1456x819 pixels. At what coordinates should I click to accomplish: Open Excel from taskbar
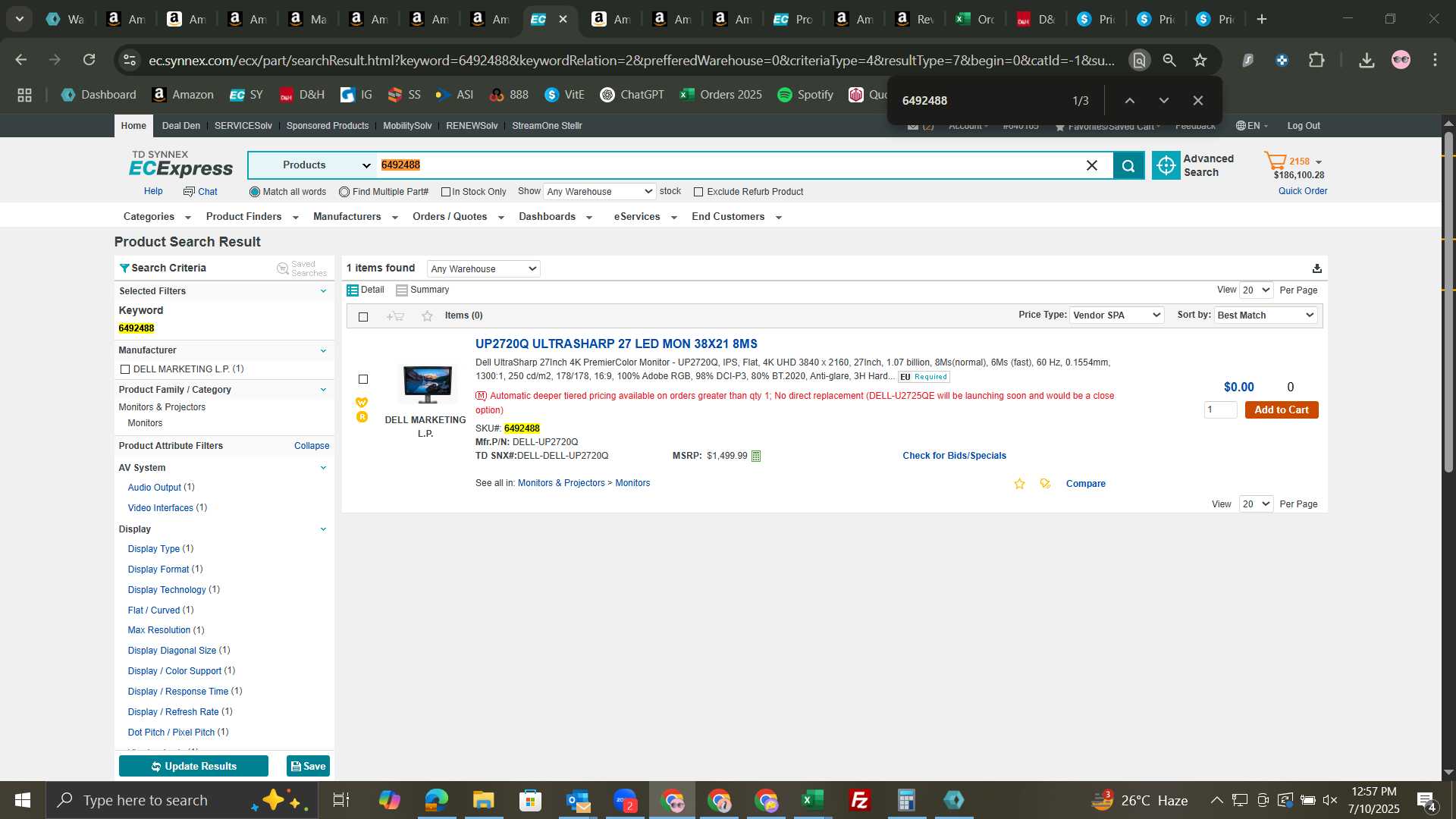tap(812, 800)
